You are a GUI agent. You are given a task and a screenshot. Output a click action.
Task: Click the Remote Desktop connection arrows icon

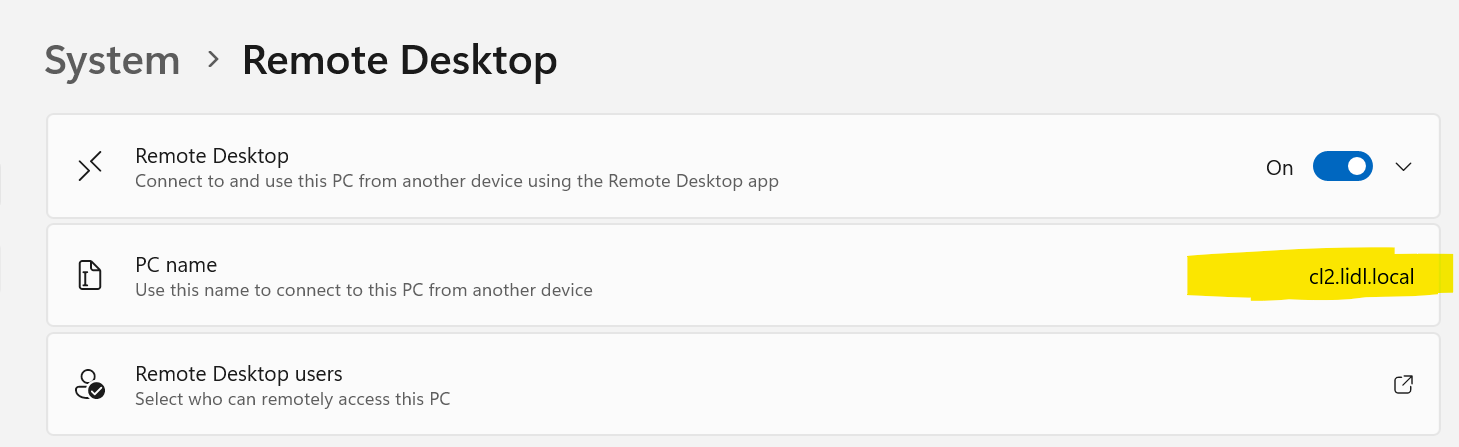click(x=91, y=167)
